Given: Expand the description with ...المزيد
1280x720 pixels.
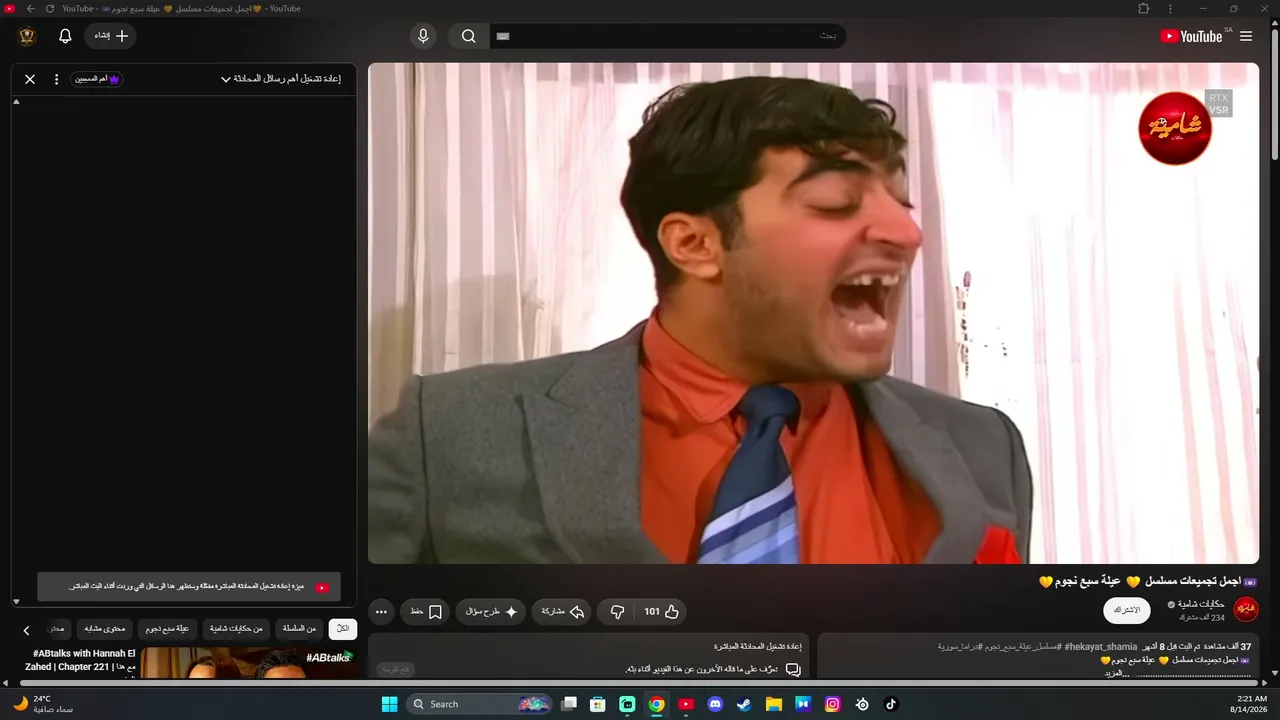Looking at the screenshot, I should [x=1117, y=673].
